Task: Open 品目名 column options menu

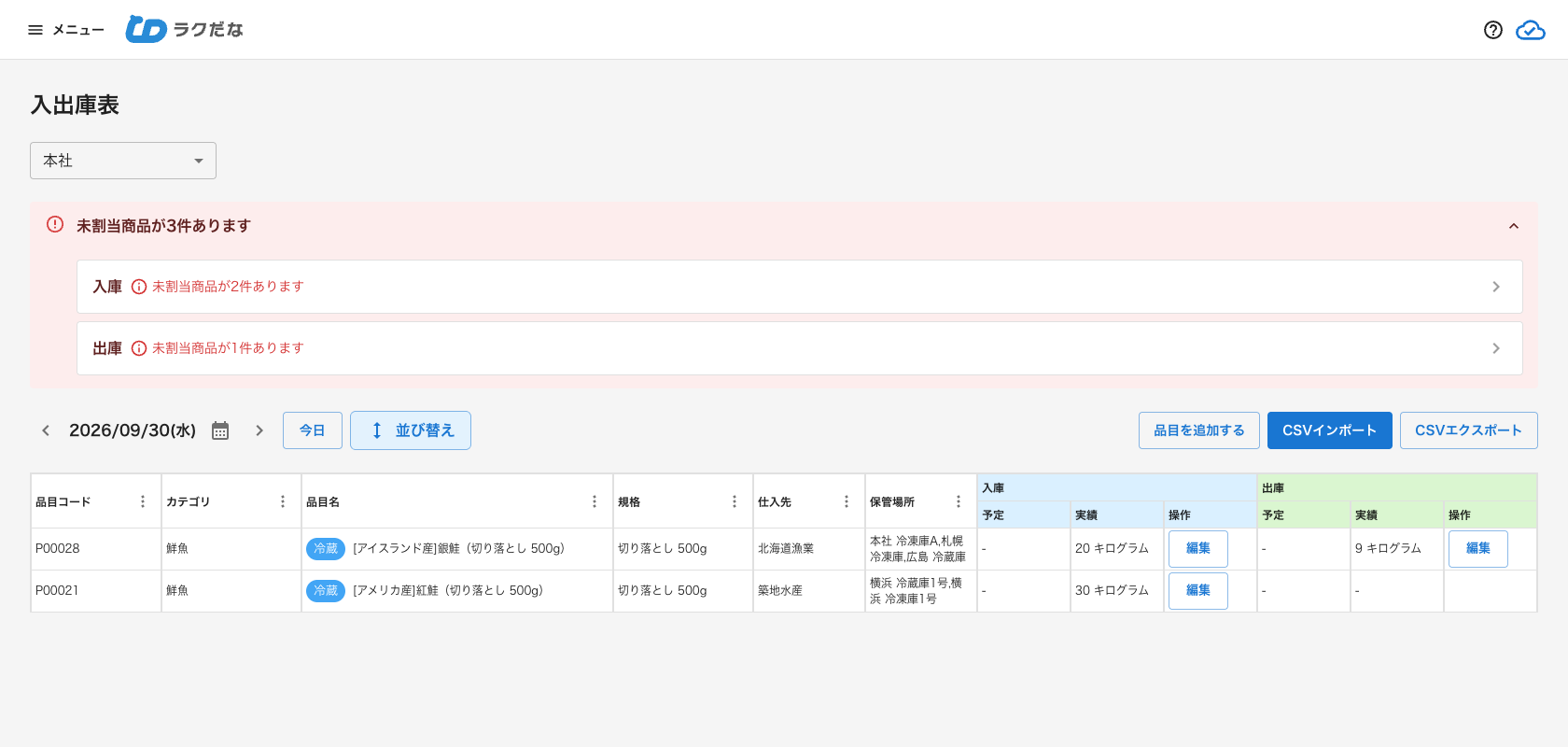Action: (x=595, y=501)
